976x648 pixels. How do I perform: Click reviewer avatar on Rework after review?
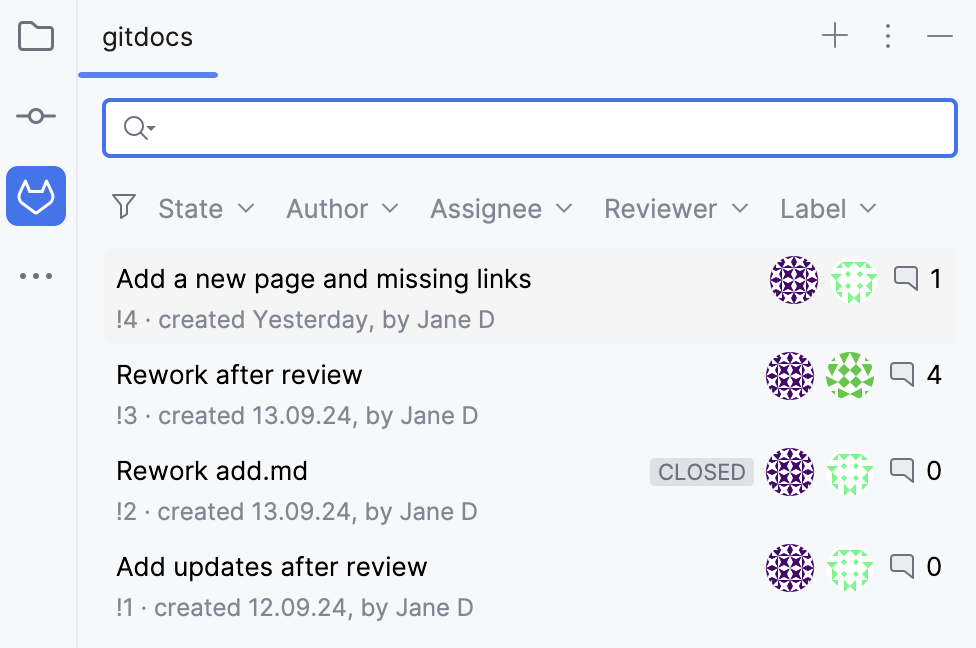tap(850, 376)
